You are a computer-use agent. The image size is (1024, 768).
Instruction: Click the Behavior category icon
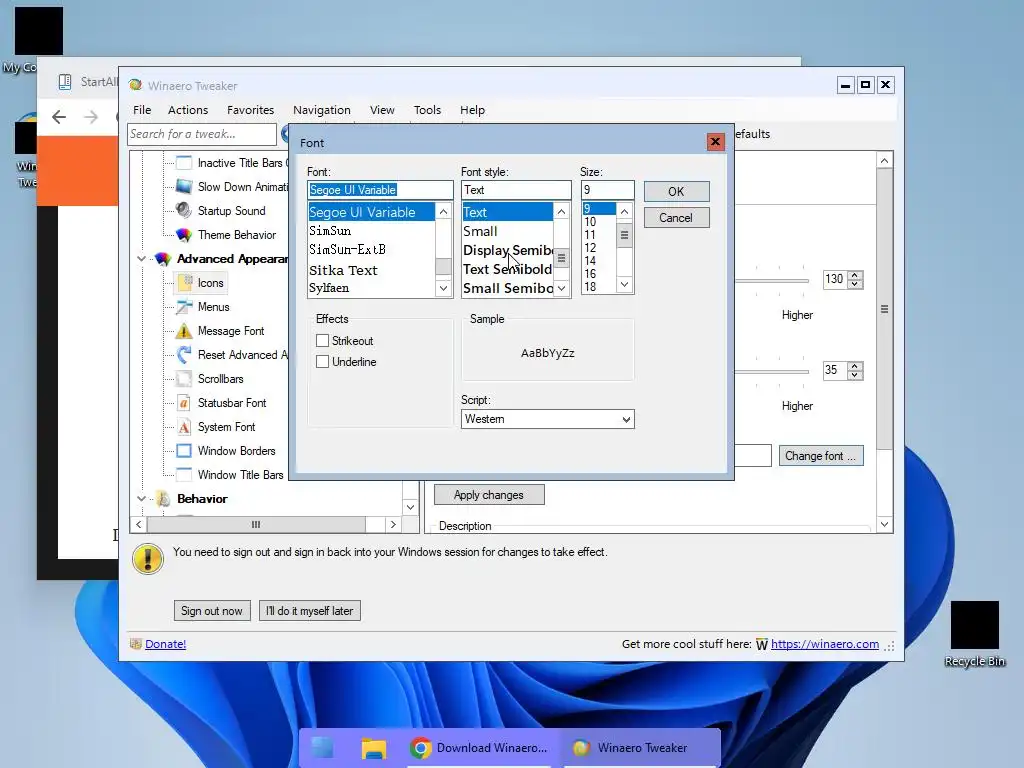click(163, 499)
